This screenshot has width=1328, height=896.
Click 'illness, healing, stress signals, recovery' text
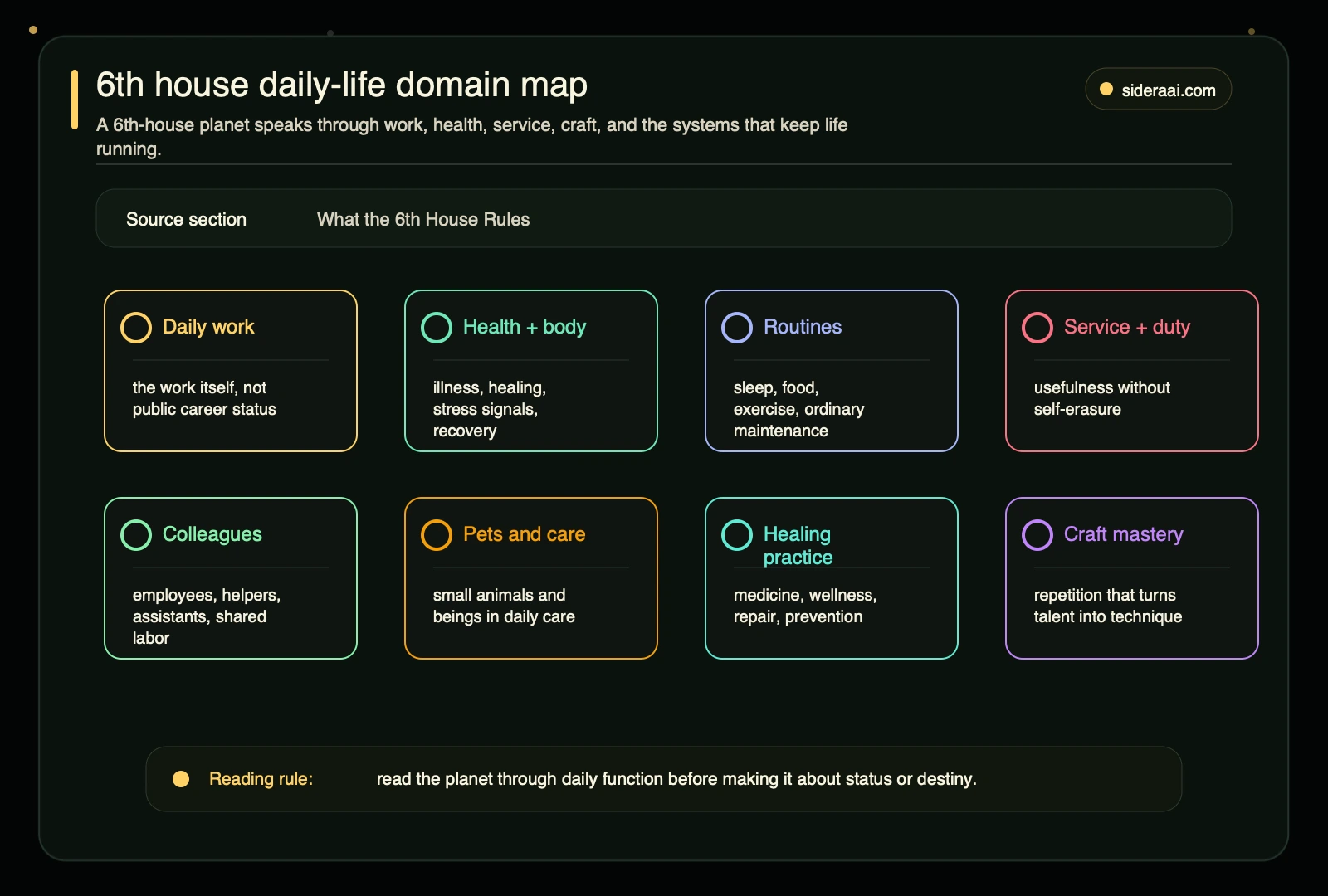coord(490,409)
